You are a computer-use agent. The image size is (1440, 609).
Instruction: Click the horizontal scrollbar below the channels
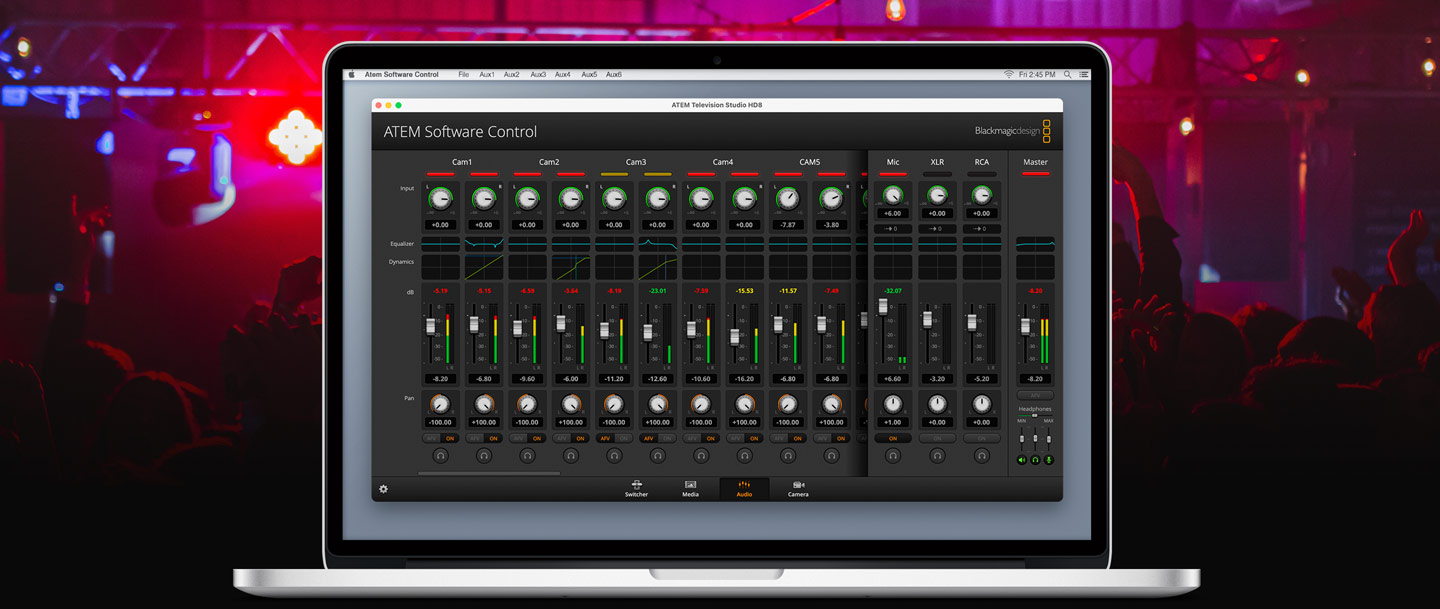coord(489,473)
